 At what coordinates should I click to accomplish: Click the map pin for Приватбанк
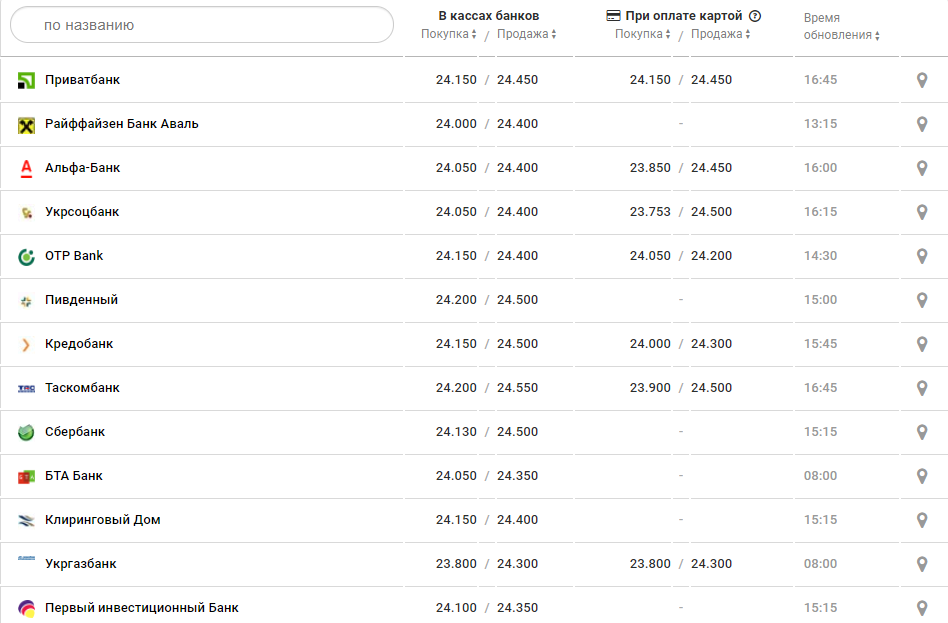(x=922, y=80)
